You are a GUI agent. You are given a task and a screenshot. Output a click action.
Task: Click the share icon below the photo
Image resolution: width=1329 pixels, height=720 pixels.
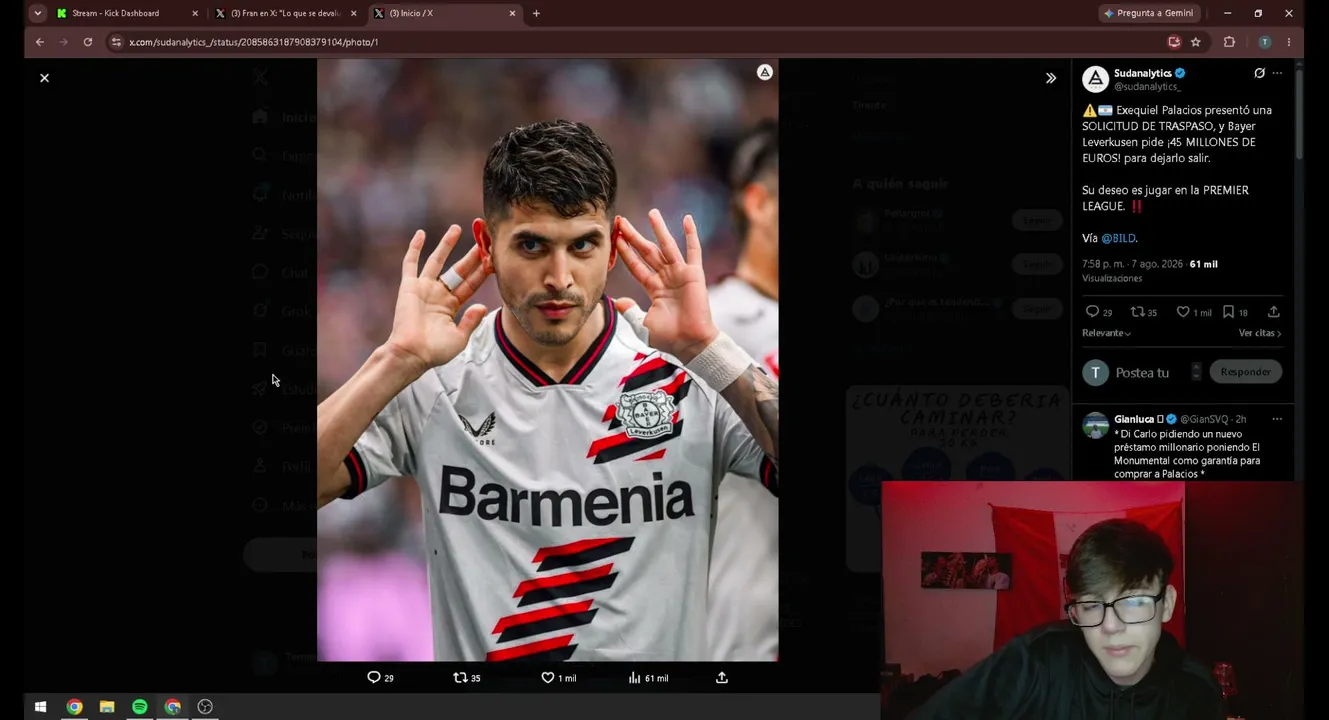(722, 678)
